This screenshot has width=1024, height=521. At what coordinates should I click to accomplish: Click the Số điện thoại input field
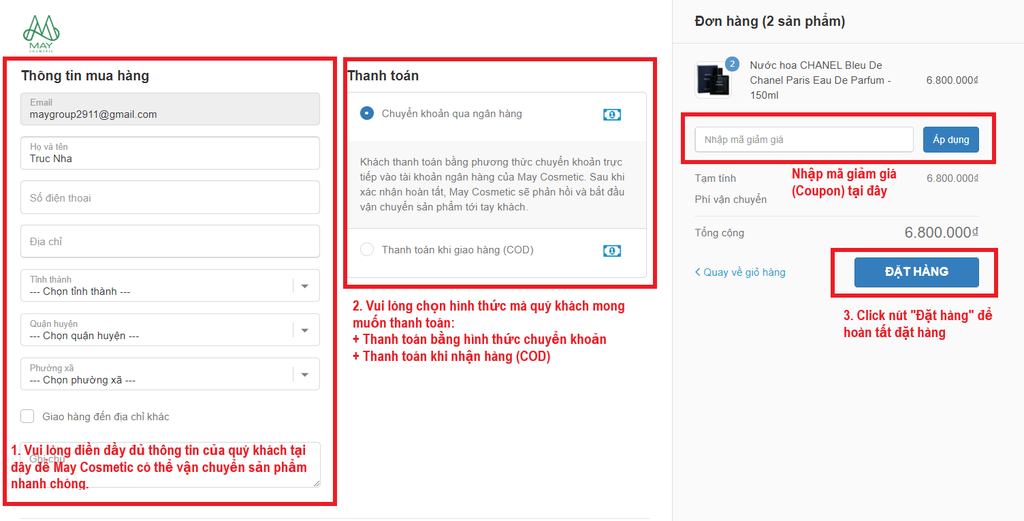(x=170, y=197)
